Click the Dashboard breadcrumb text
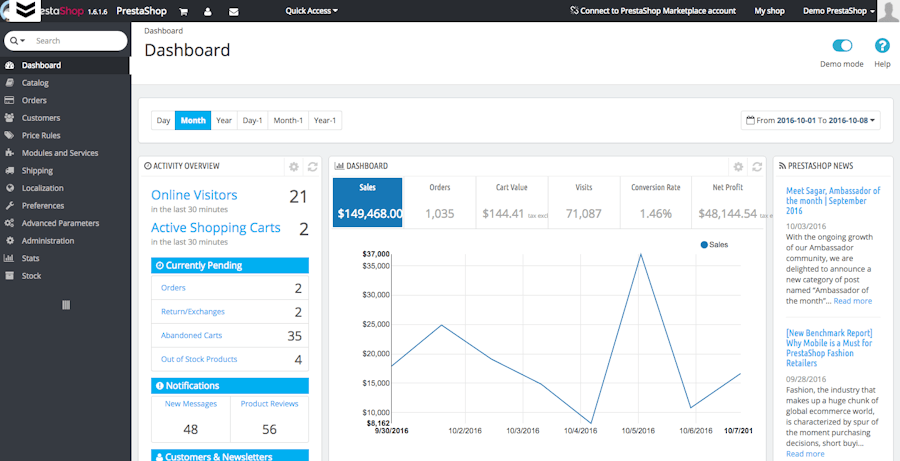Viewport: 900px width, 461px height. pyautogui.click(x=164, y=31)
